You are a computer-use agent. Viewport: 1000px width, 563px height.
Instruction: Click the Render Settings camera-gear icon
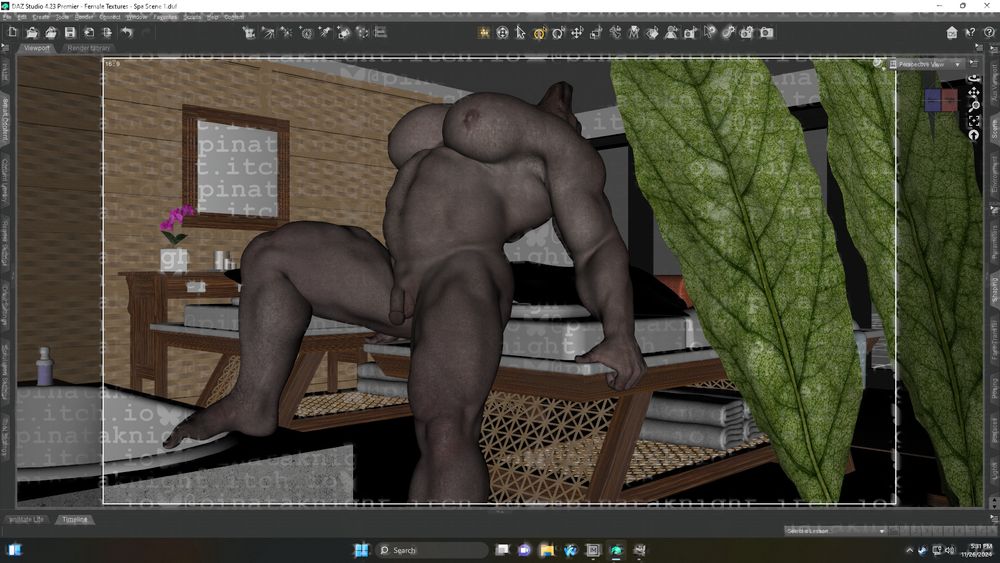[x=747, y=33]
